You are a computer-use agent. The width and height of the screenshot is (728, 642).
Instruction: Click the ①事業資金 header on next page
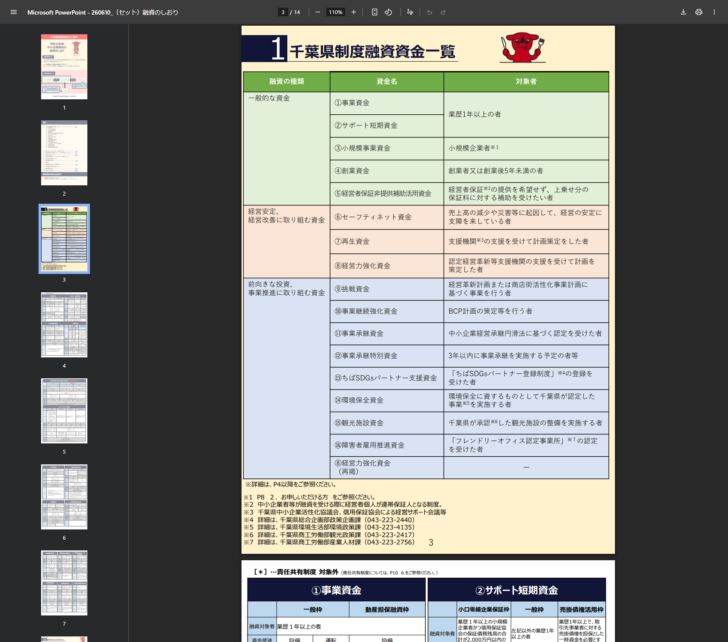click(336, 590)
